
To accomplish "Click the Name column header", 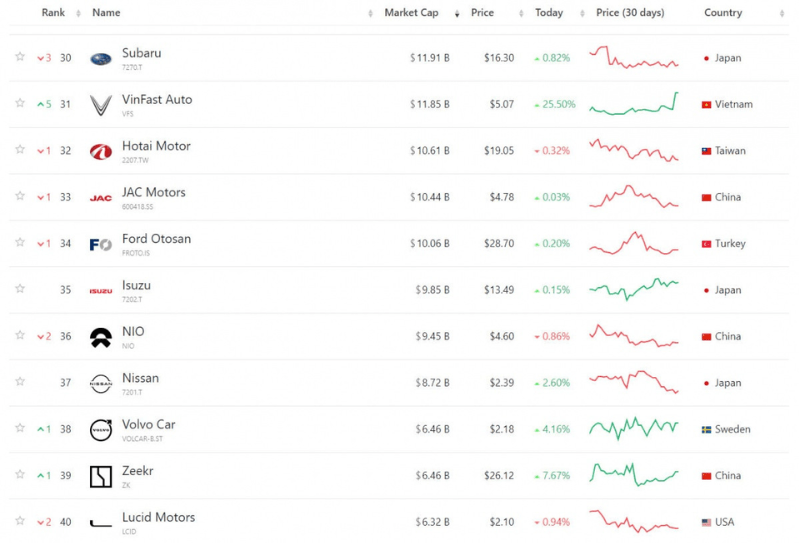I will click(106, 13).
